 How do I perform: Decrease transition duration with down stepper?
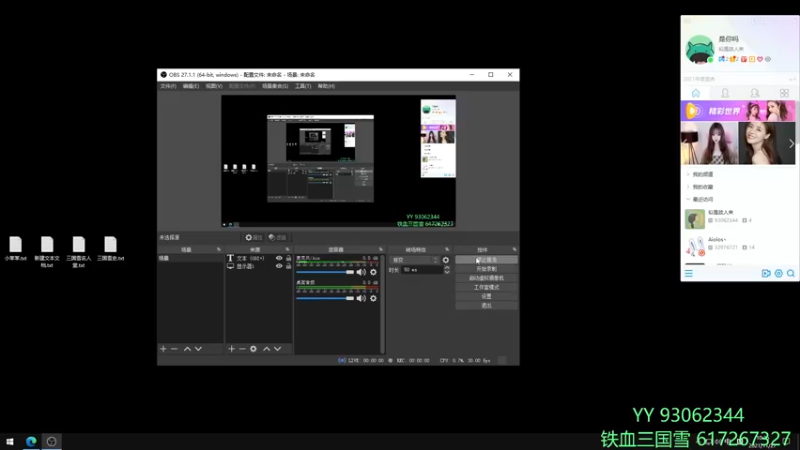(447, 272)
